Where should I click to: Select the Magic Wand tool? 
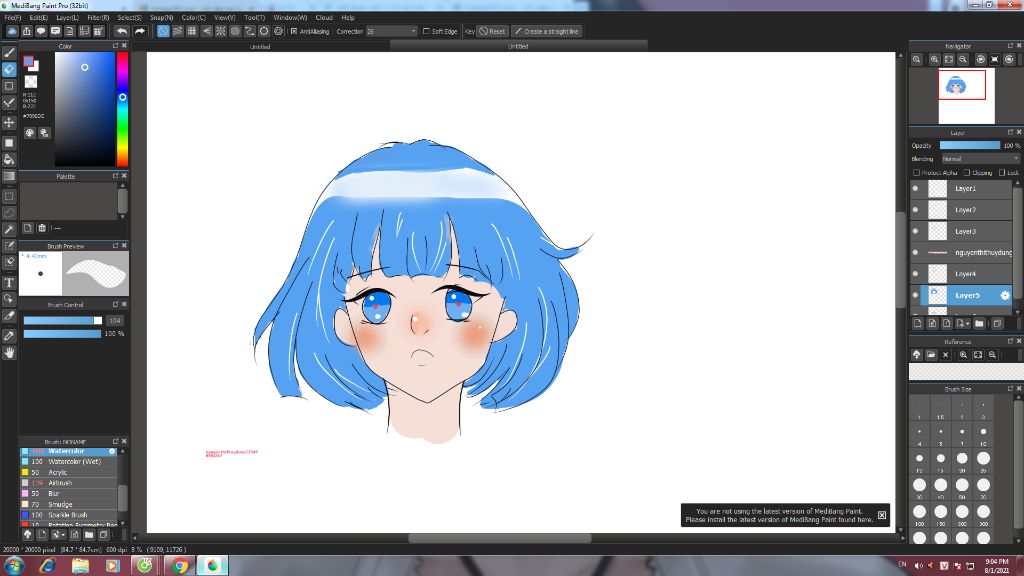click(9, 229)
